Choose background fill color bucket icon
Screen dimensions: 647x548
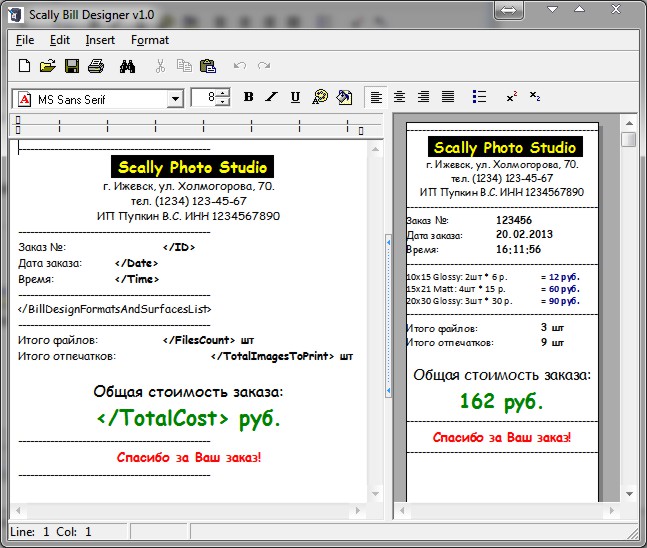tap(344, 97)
